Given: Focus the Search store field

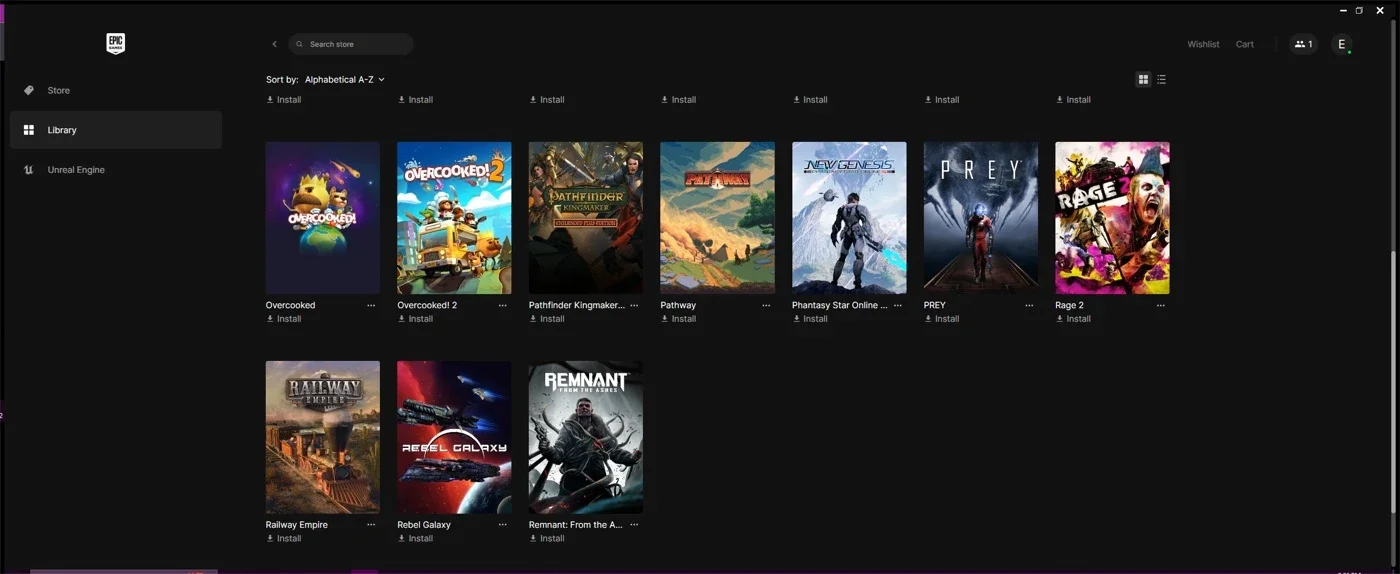Looking at the screenshot, I should coord(351,44).
